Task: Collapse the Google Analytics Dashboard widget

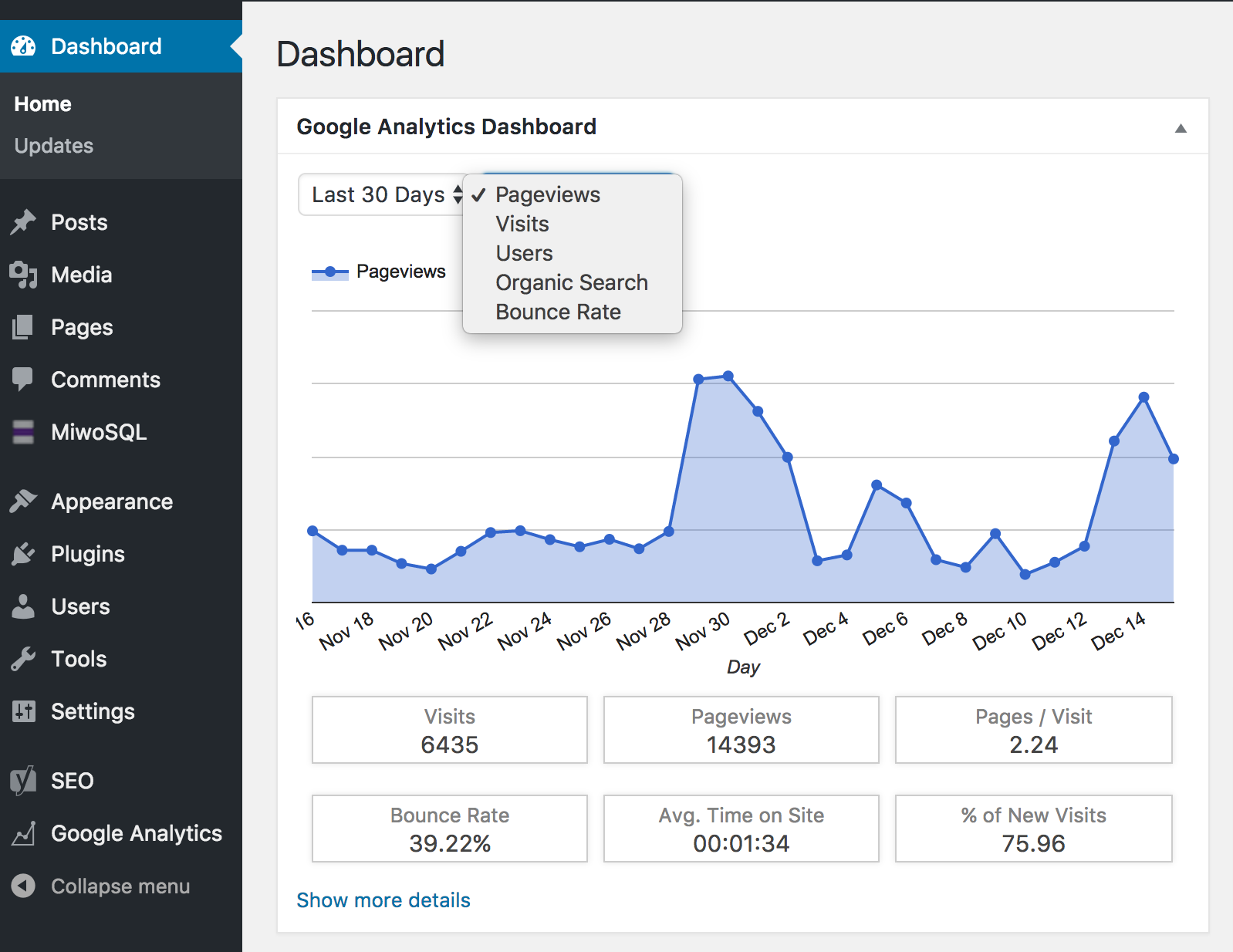Action: tap(1180, 128)
